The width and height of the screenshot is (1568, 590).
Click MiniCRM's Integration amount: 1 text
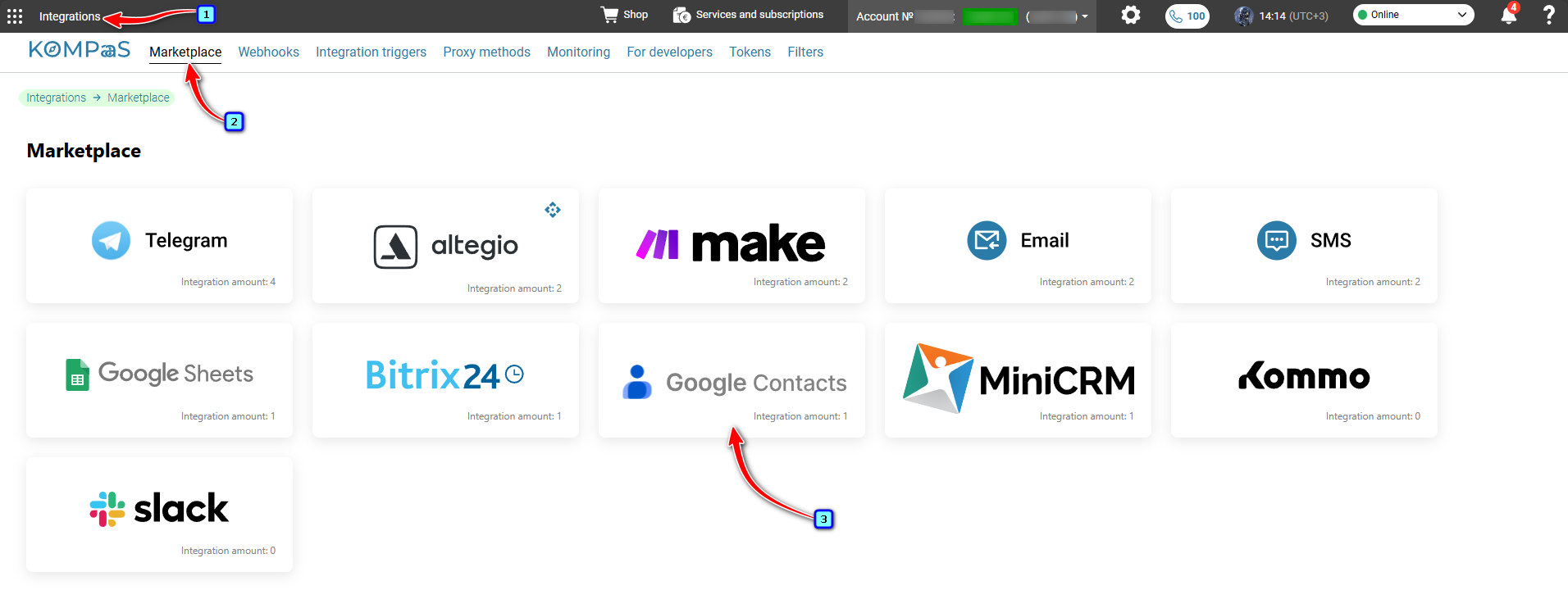click(x=1087, y=416)
